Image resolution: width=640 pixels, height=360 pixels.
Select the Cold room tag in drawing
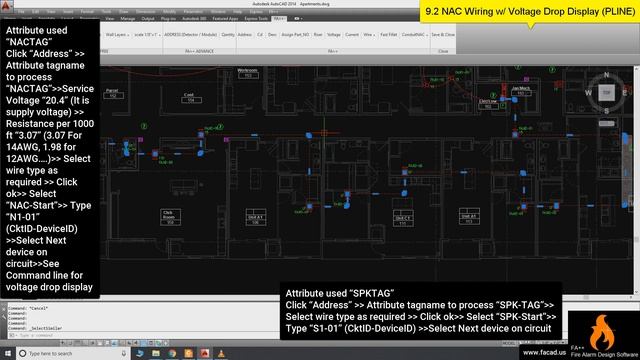click(190, 98)
